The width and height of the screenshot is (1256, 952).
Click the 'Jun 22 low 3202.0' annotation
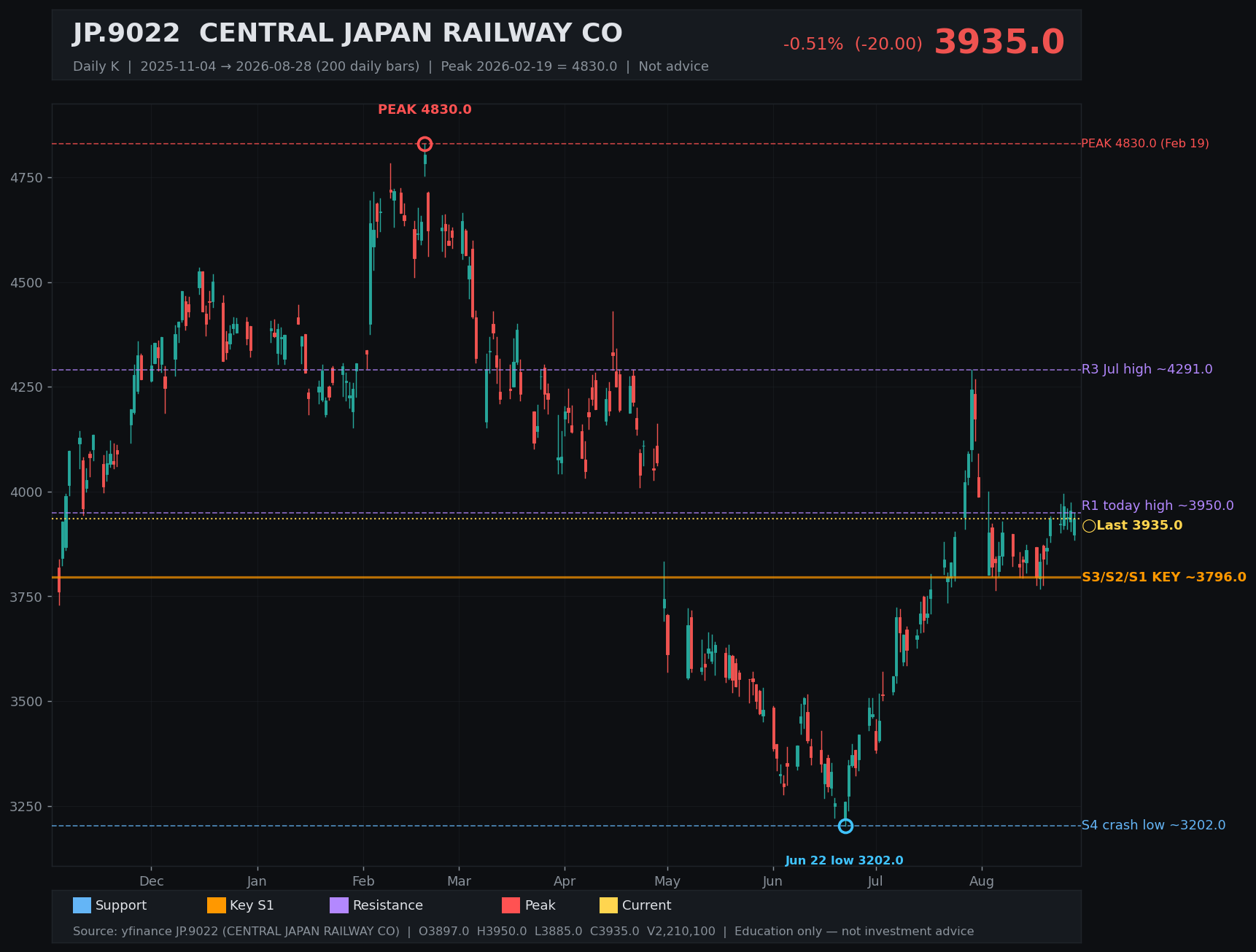click(x=844, y=861)
